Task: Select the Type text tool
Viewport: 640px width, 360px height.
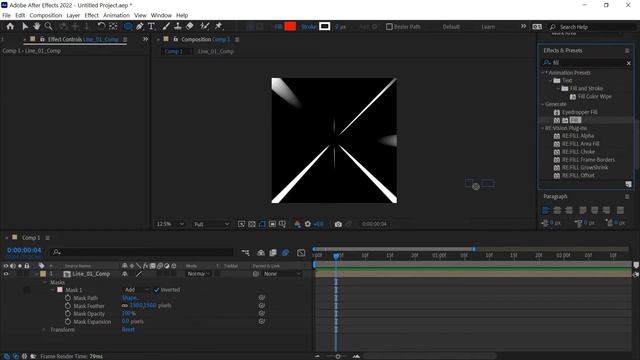Action: click(151, 27)
